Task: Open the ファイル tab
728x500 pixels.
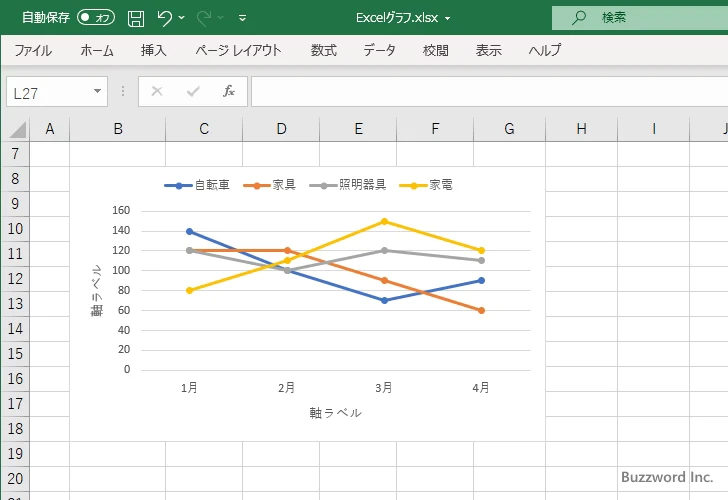Action: [x=33, y=50]
